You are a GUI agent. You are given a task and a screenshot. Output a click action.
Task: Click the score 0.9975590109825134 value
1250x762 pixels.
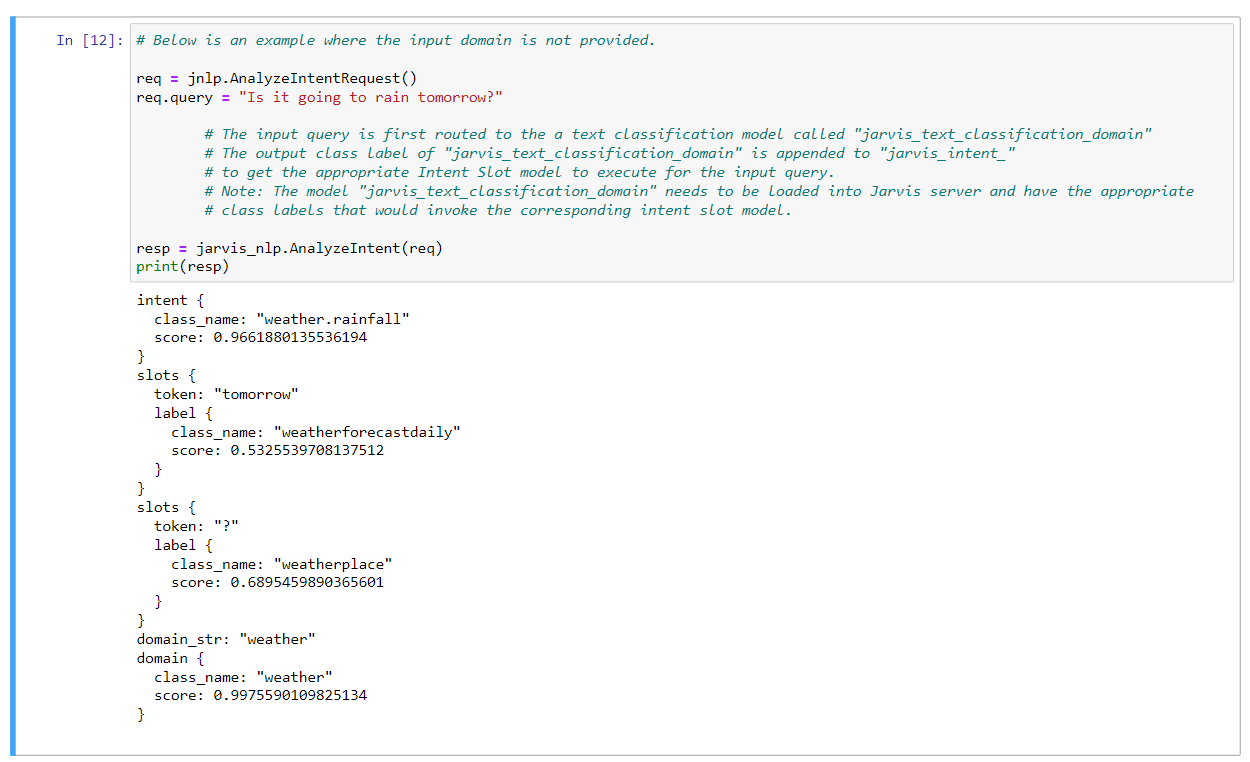click(290, 695)
